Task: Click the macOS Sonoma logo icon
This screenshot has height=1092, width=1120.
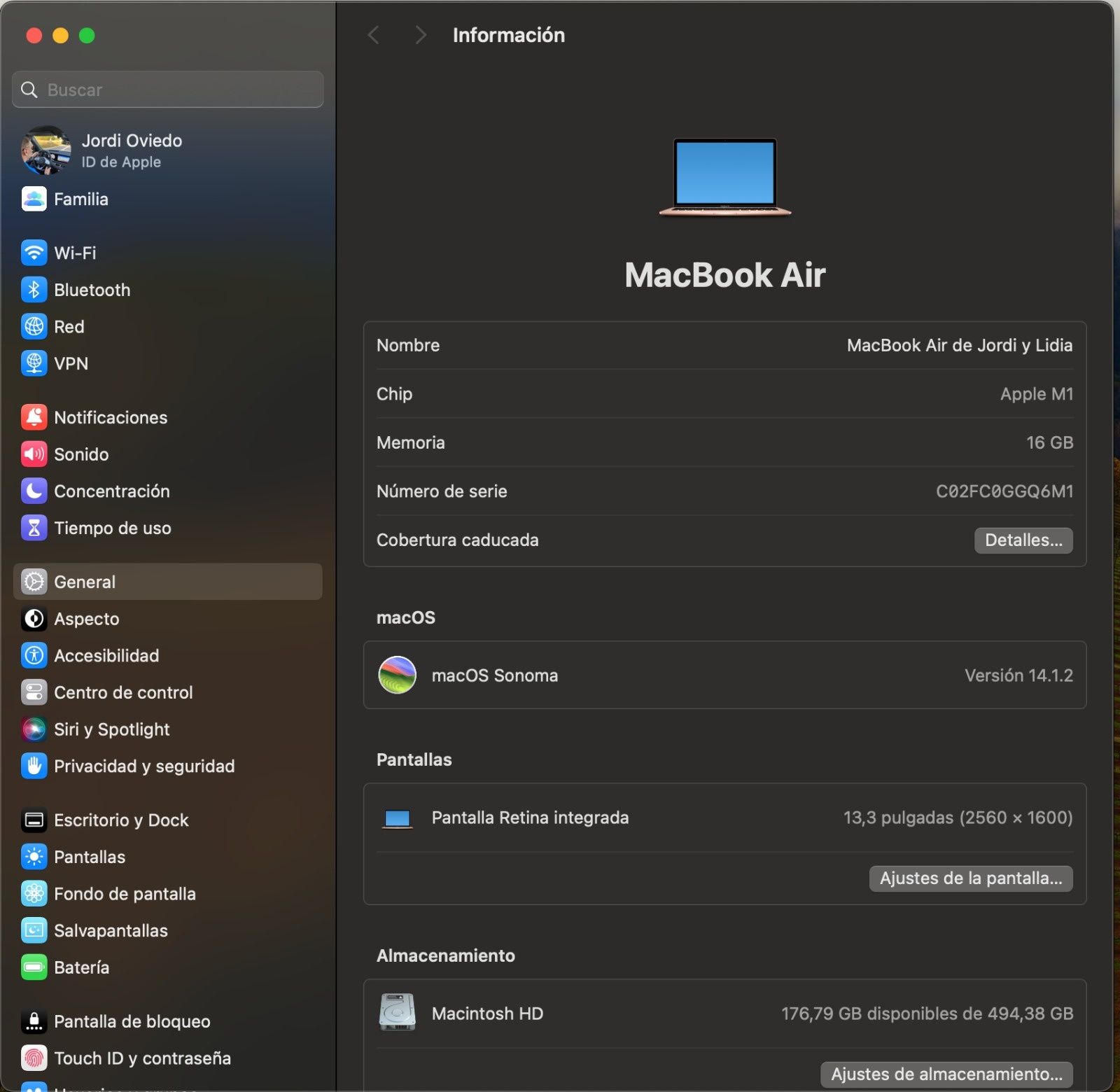Action: (x=397, y=675)
